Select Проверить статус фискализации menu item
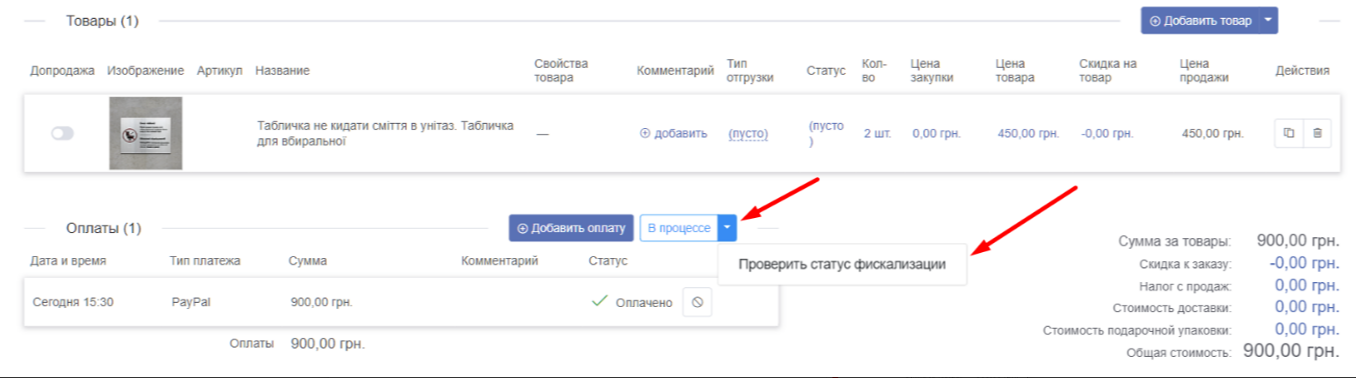This screenshot has width=1356, height=378. tap(842, 265)
